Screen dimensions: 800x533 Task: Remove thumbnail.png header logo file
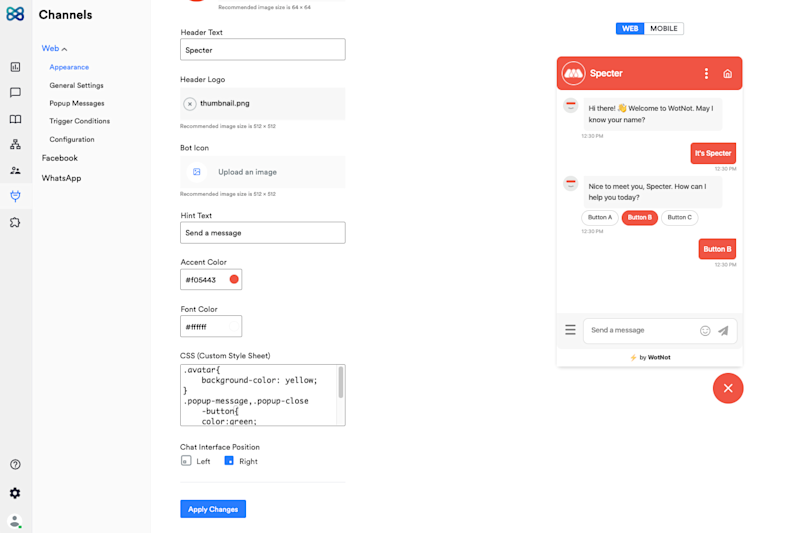[190, 104]
